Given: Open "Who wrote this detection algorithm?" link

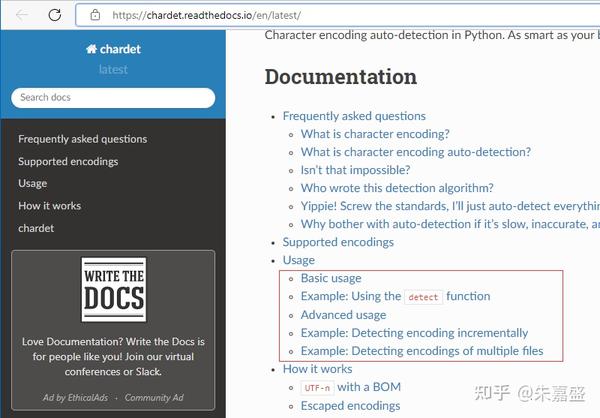Looking at the screenshot, I should (x=397, y=188).
